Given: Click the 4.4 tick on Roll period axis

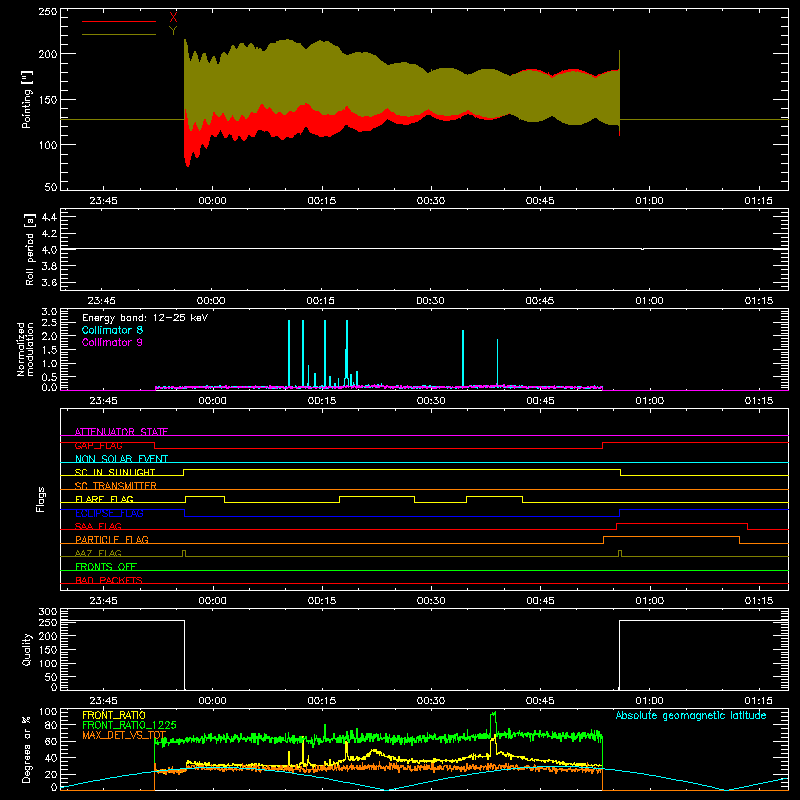Looking at the screenshot, I should [x=49, y=217].
